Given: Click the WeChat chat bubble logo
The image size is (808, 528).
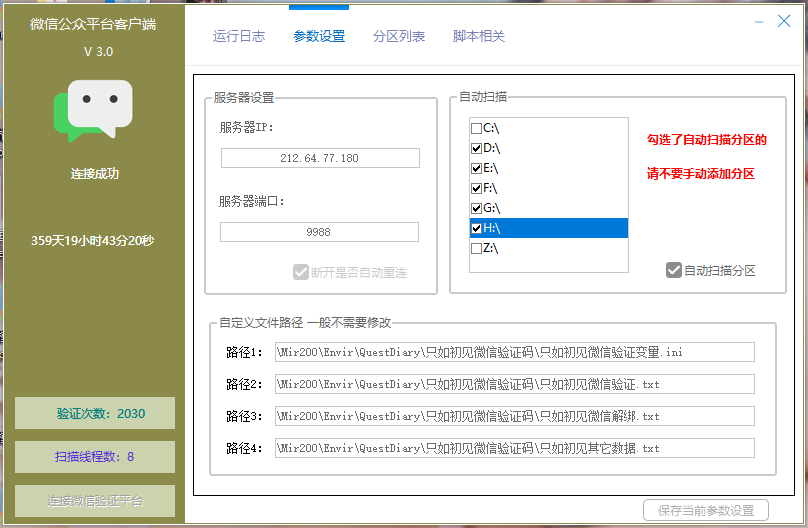Looking at the screenshot, I should 93,110.
